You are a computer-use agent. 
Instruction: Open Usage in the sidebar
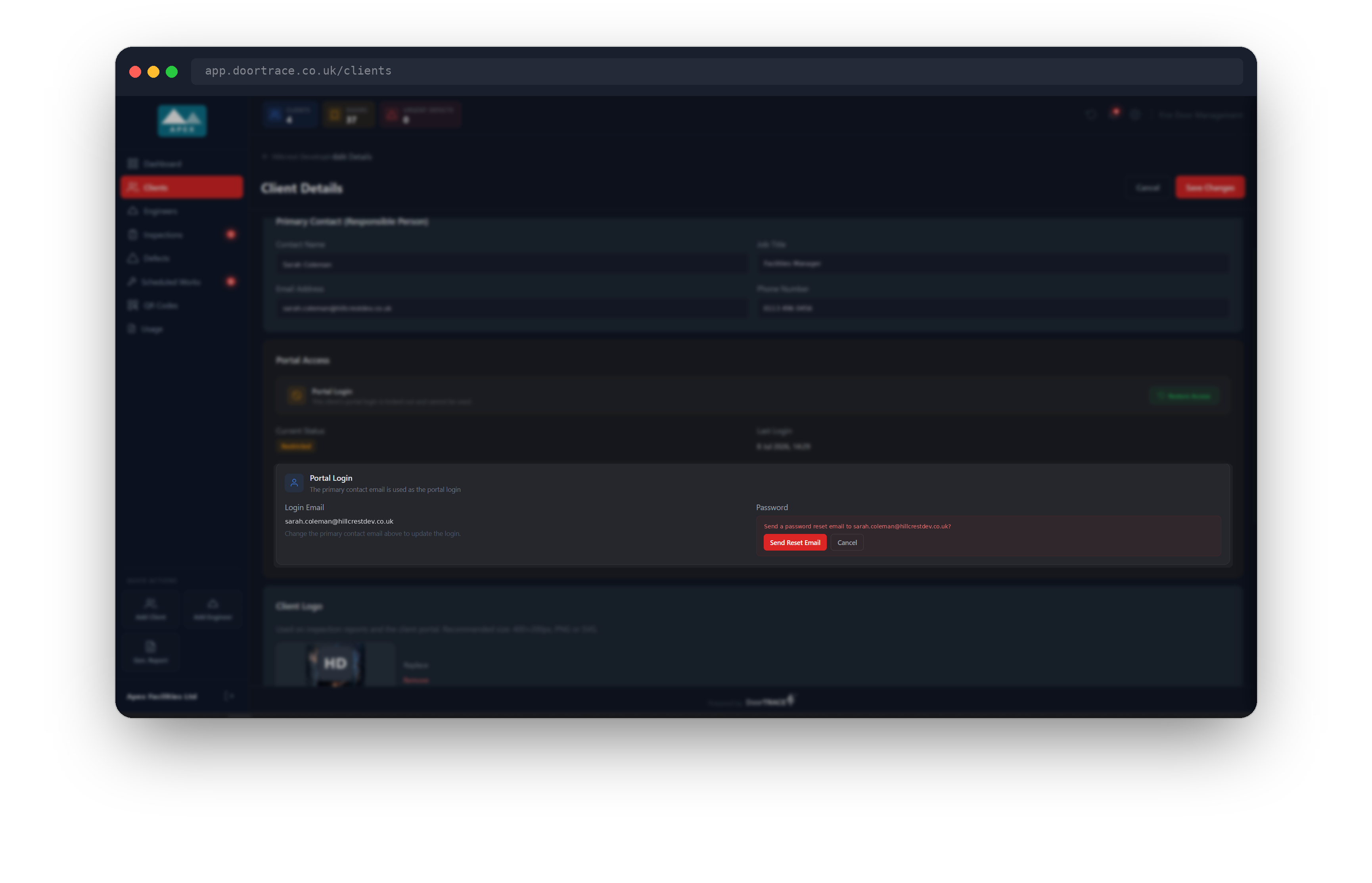(182, 328)
